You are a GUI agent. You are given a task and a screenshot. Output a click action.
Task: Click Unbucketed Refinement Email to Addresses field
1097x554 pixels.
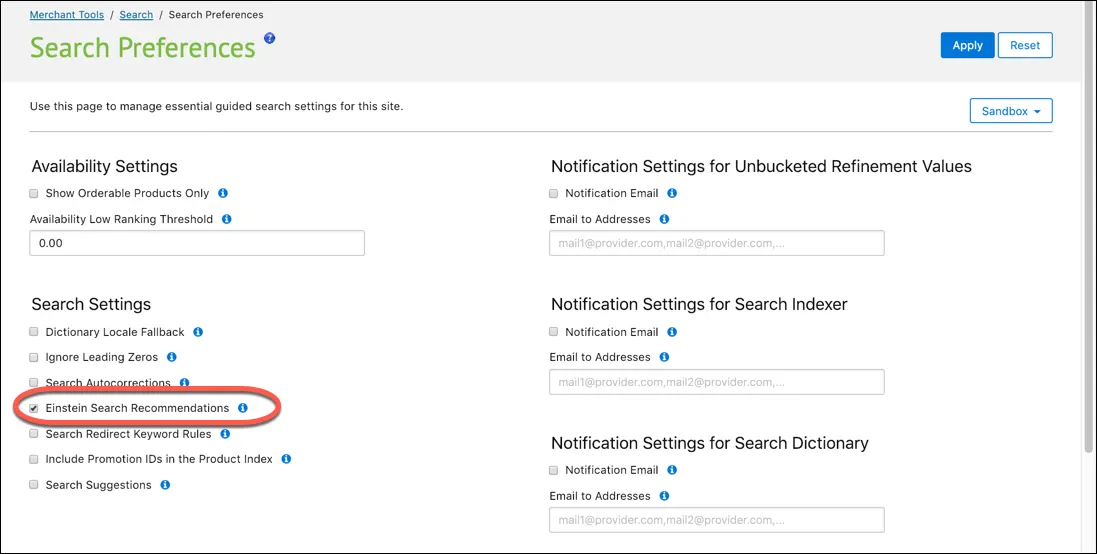coord(716,243)
